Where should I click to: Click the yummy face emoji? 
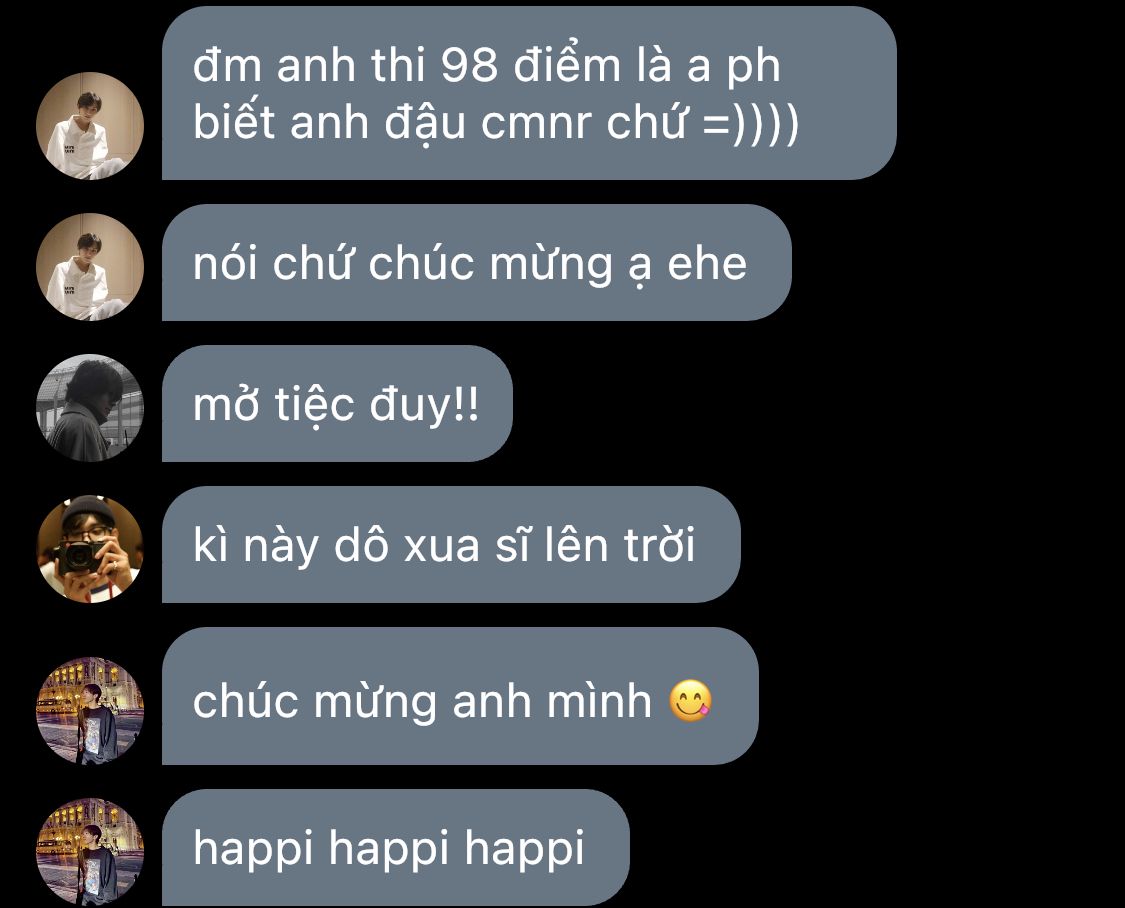point(690,701)
